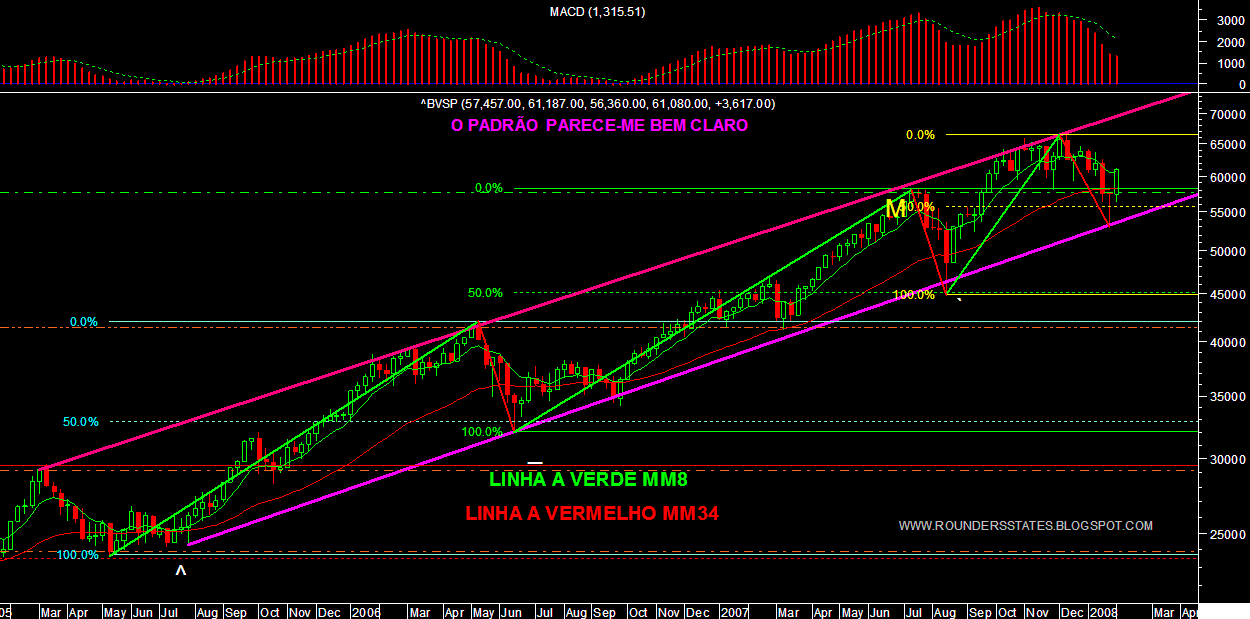Select the yellow 0.0% Fibonacci label
This screenshot has height=619, width=1250.
tap(920, 134)
